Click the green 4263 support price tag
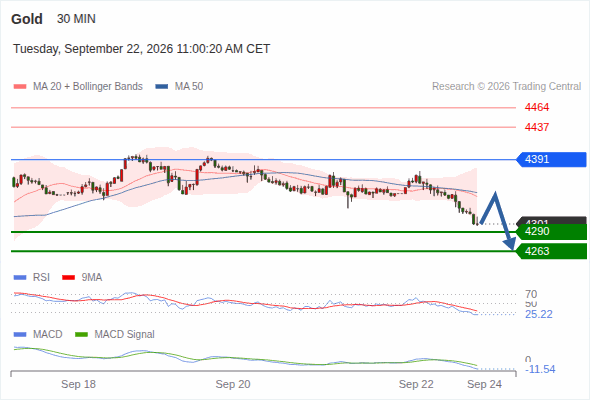The height and width of the screenshot is (400, 590). pyautogui.click(x=551, y=251)
